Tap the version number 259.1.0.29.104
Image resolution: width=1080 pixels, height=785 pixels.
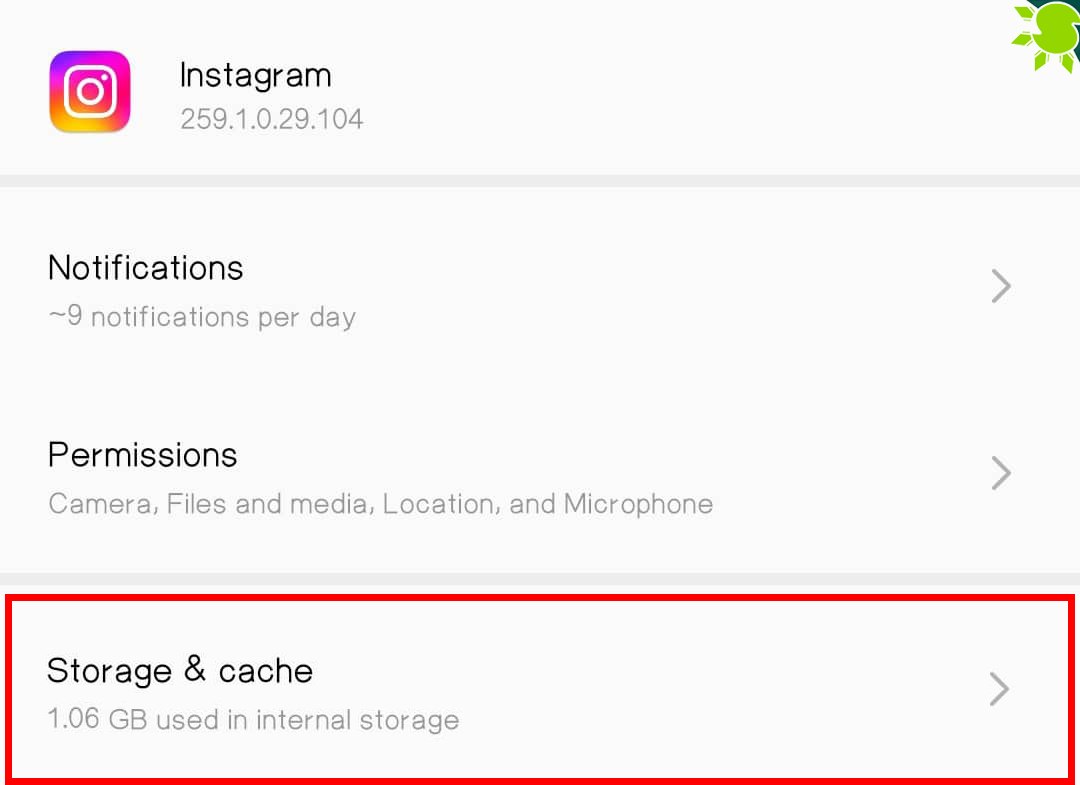(271, 118)
